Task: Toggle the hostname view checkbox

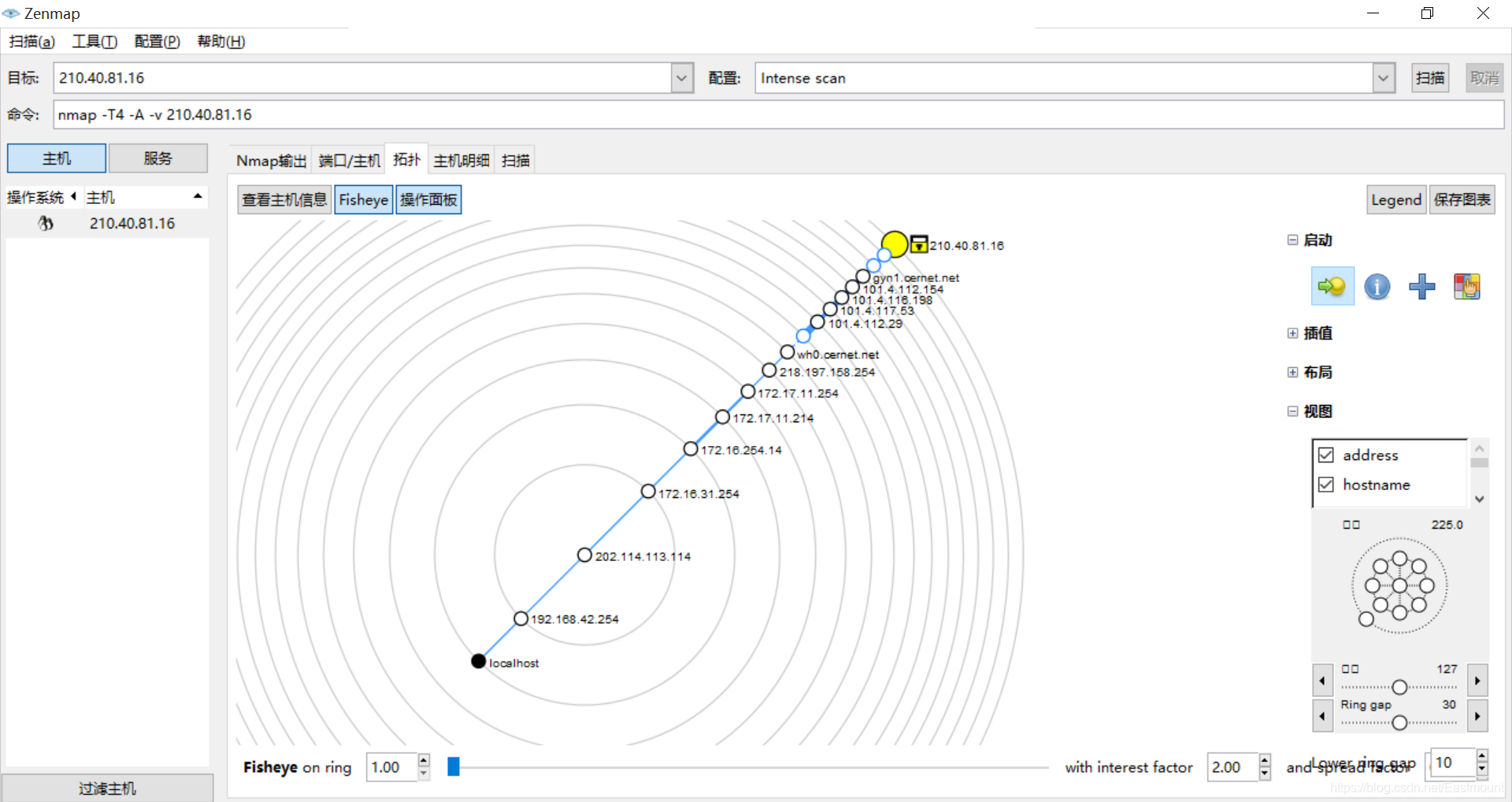Action: pos(1326,485)
